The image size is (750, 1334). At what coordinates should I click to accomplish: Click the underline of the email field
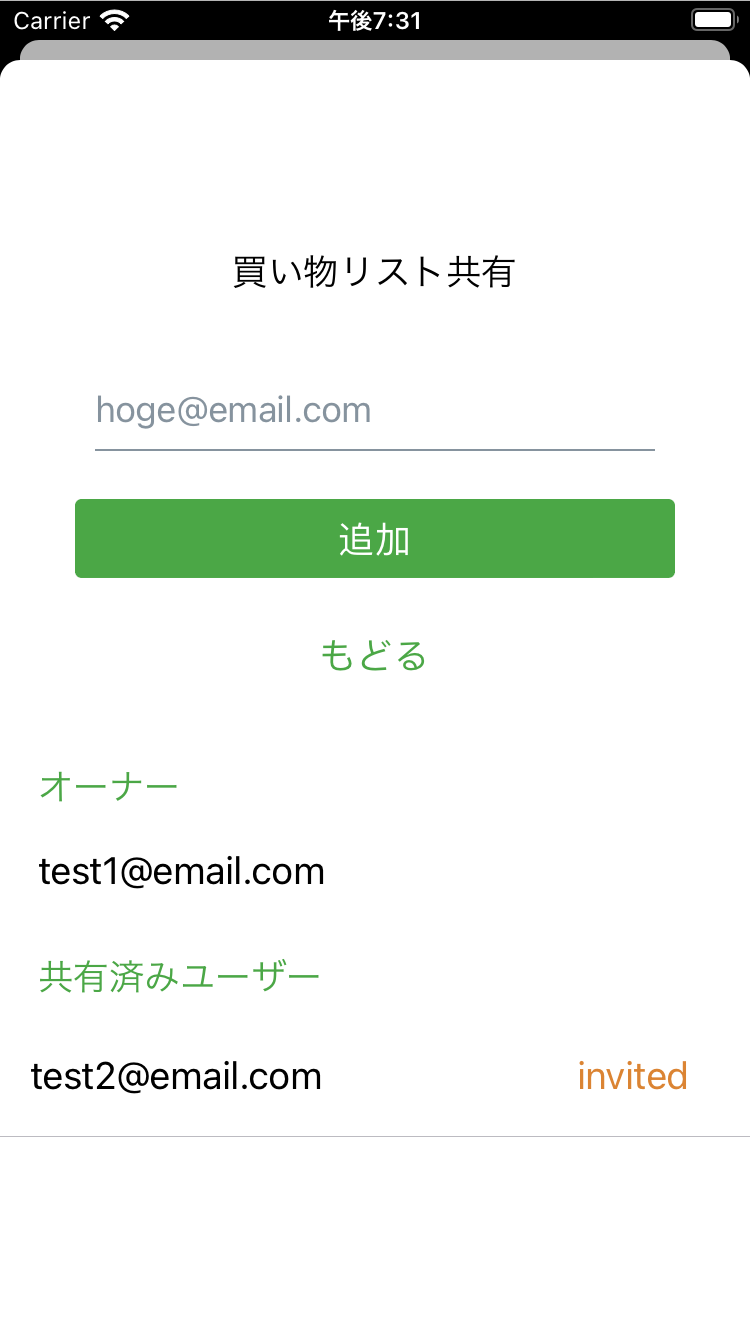(375, 450)
